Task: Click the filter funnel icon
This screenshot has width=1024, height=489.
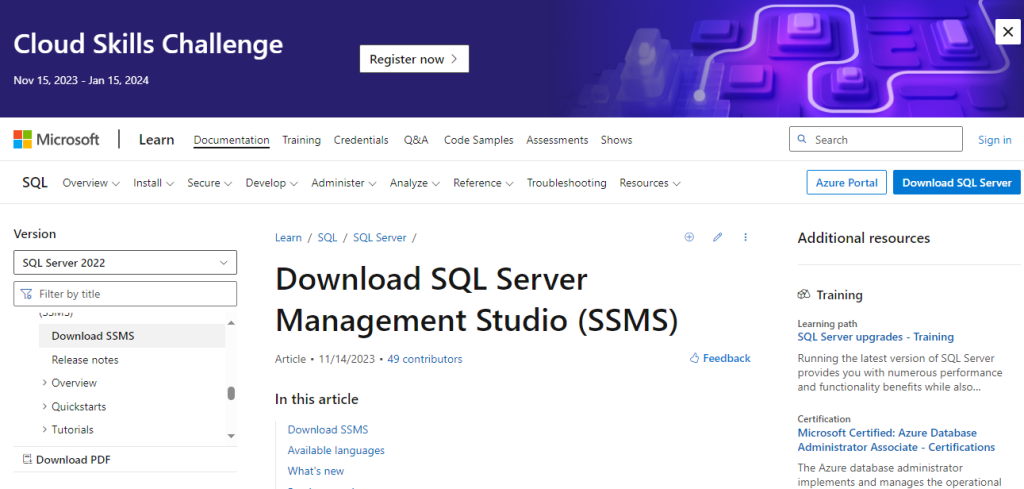Action: point(26,294)
